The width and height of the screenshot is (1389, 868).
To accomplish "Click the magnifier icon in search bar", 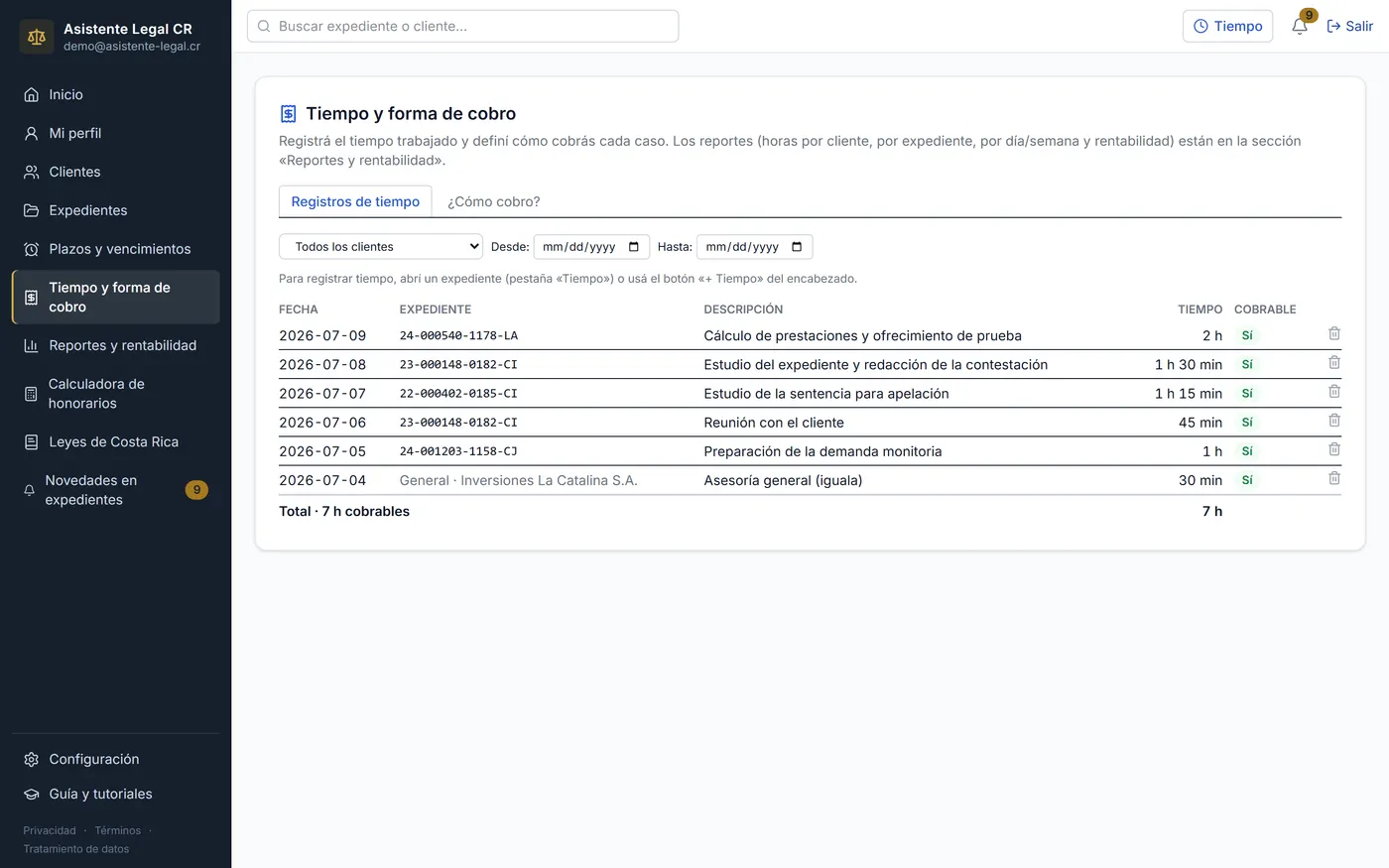I will point(264,27).
